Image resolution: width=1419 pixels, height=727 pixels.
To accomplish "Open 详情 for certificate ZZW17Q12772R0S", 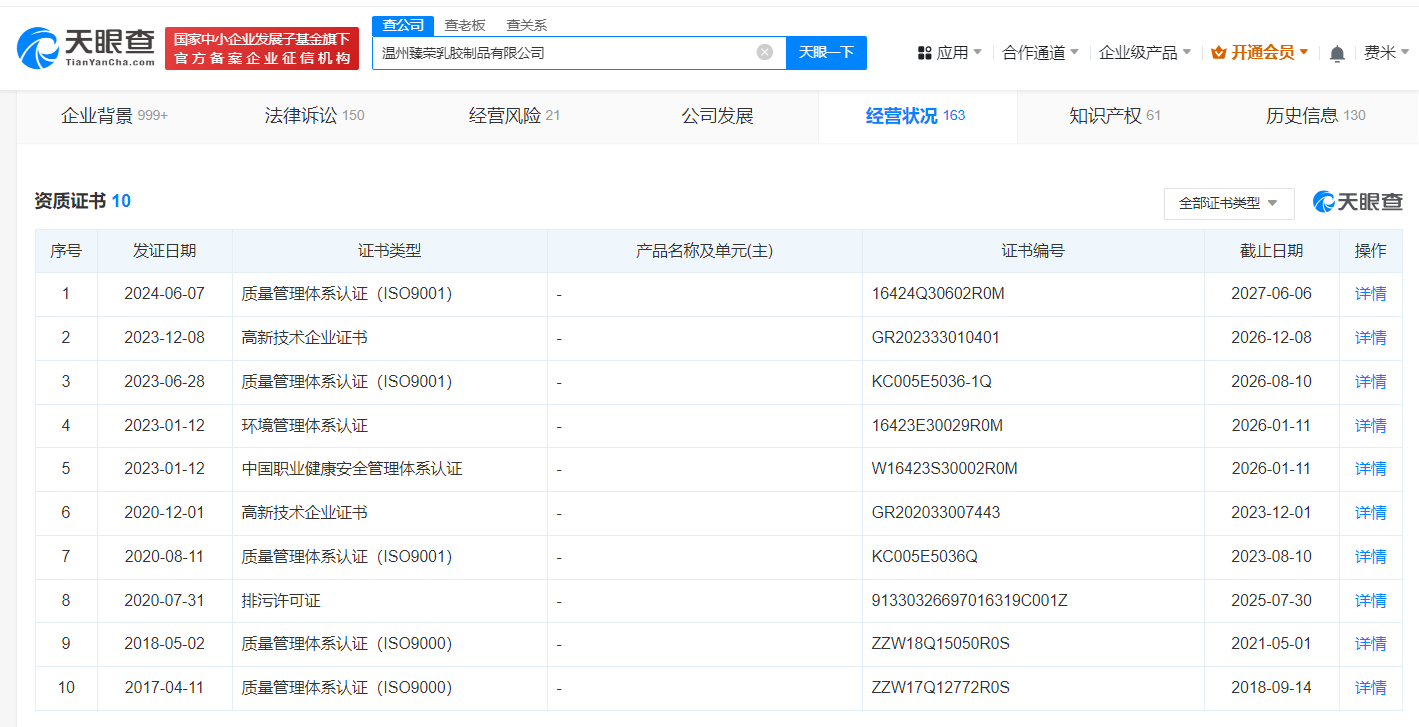I will tap(1370, 688).
